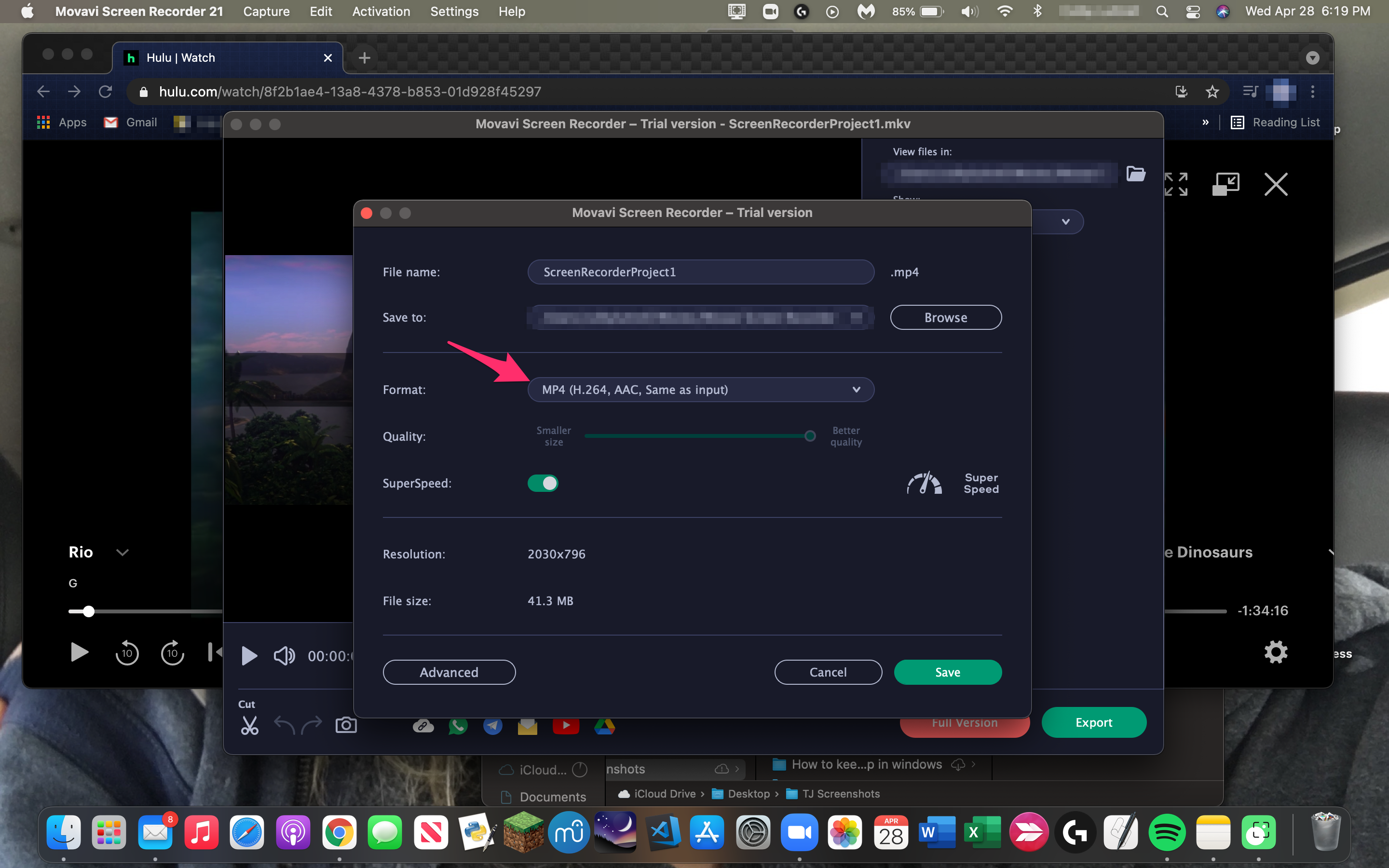This screenshot has width=1389, height=868.
Task: Open the Activation menu
Action: point(381,12)
